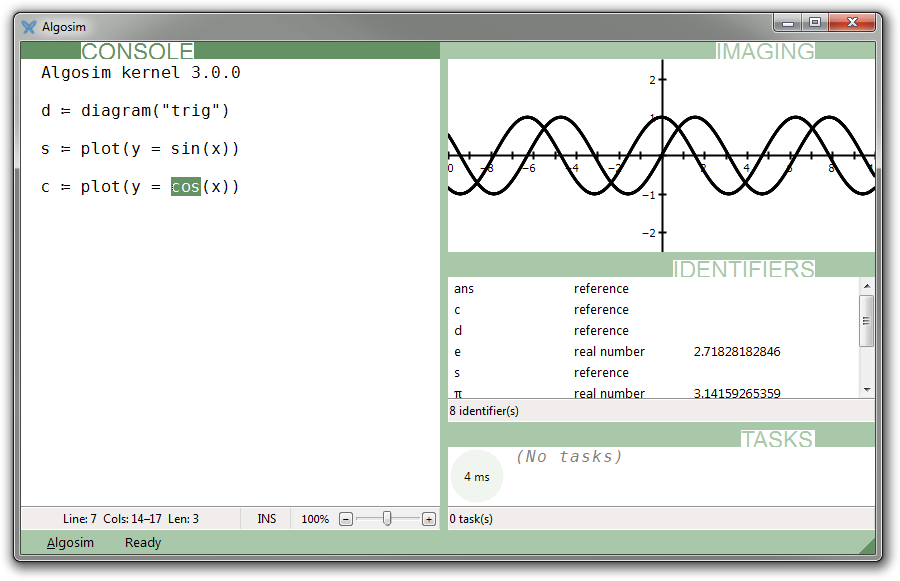Select the TASKS panel header
The image size is (900, 581).
pyautogui.click(x=777, y=439)
